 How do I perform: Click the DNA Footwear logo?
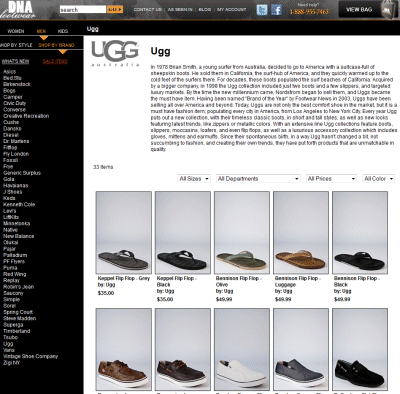pos(18,9)
